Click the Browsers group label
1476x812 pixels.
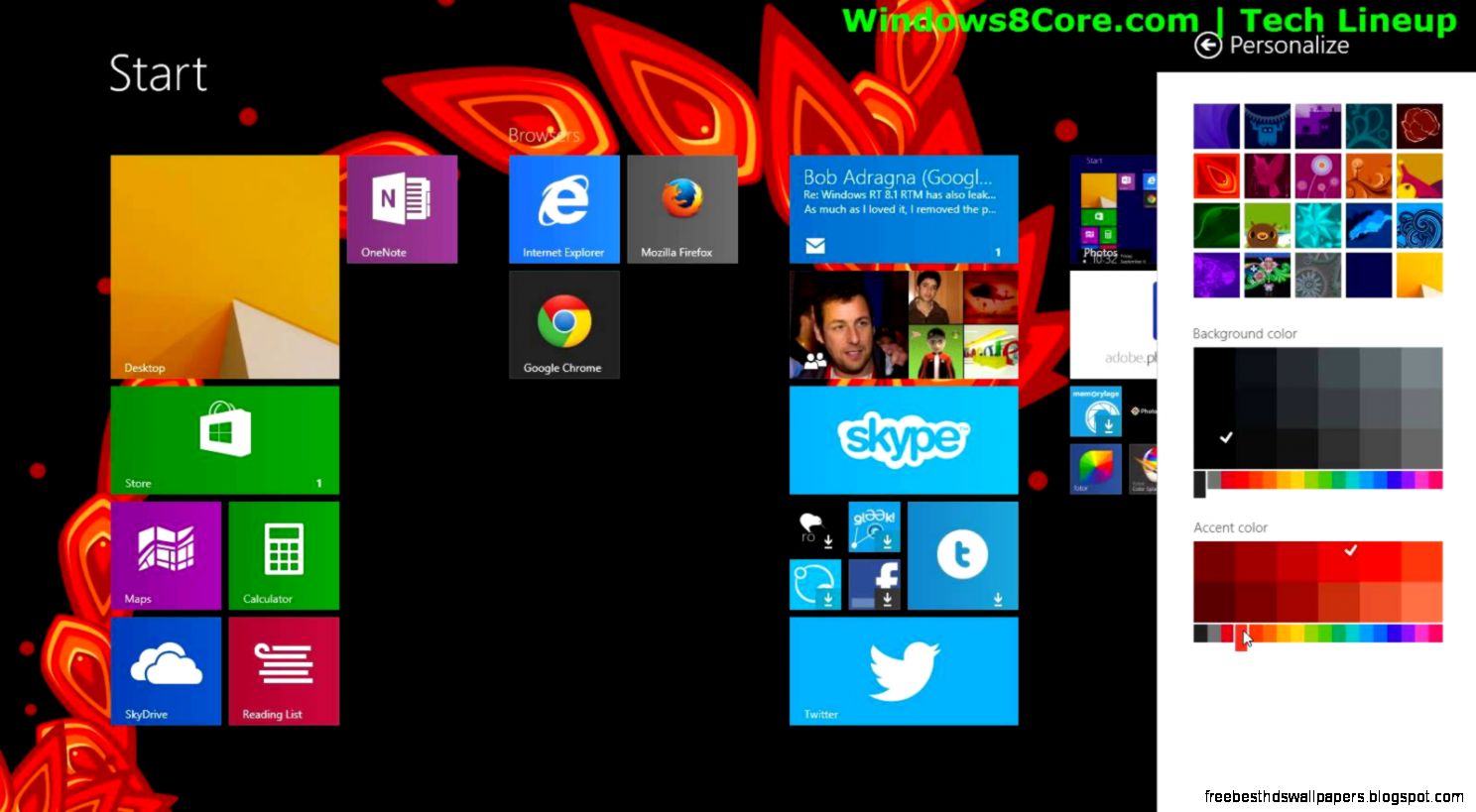click(544, 135)
